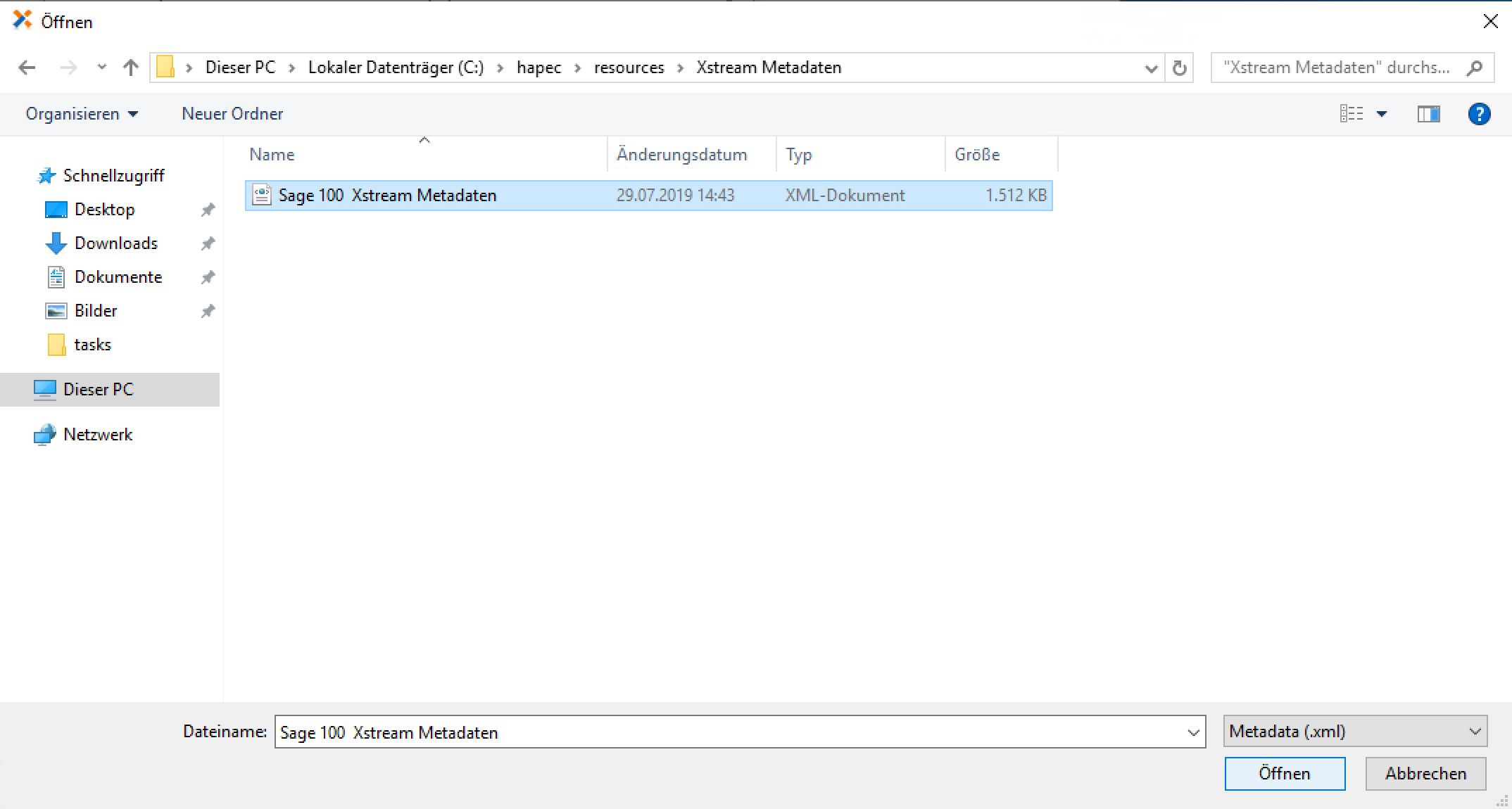Toggle the preview pane icon
The width and height of the screenshot is (1512, 809).
pyautogui.click(x=1428, y=114)
